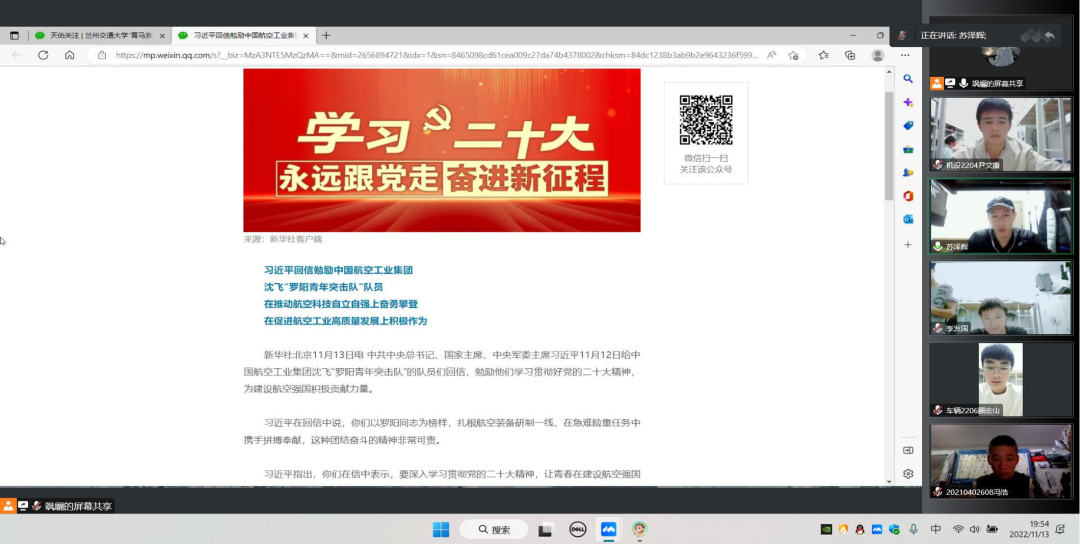The height and width of the screenshot is (544, 1080).
Task: Open the Office icon in Edge sidebar
Action: [x=908, y=196]
